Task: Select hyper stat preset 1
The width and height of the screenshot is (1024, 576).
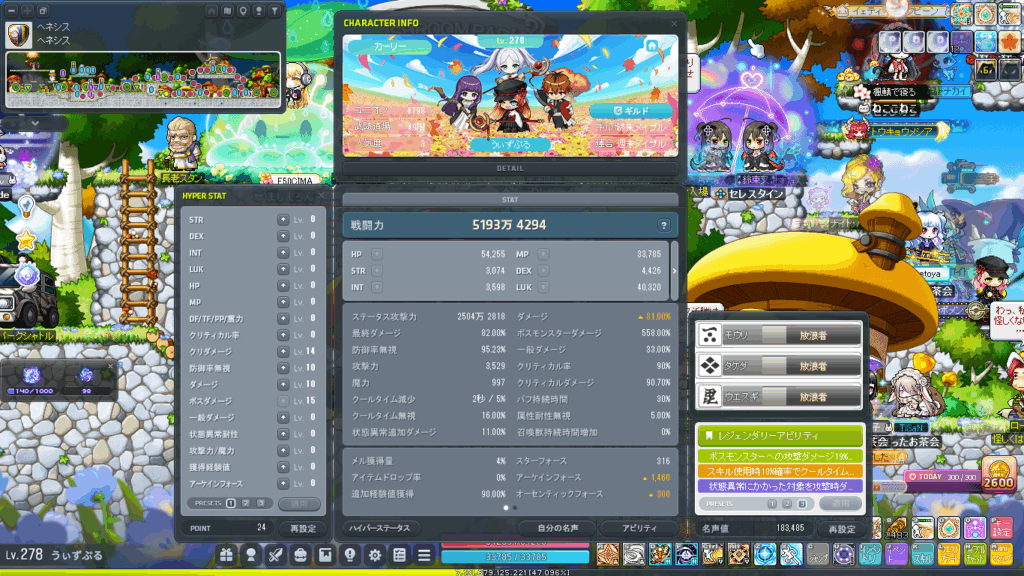Action: point(231,503)
